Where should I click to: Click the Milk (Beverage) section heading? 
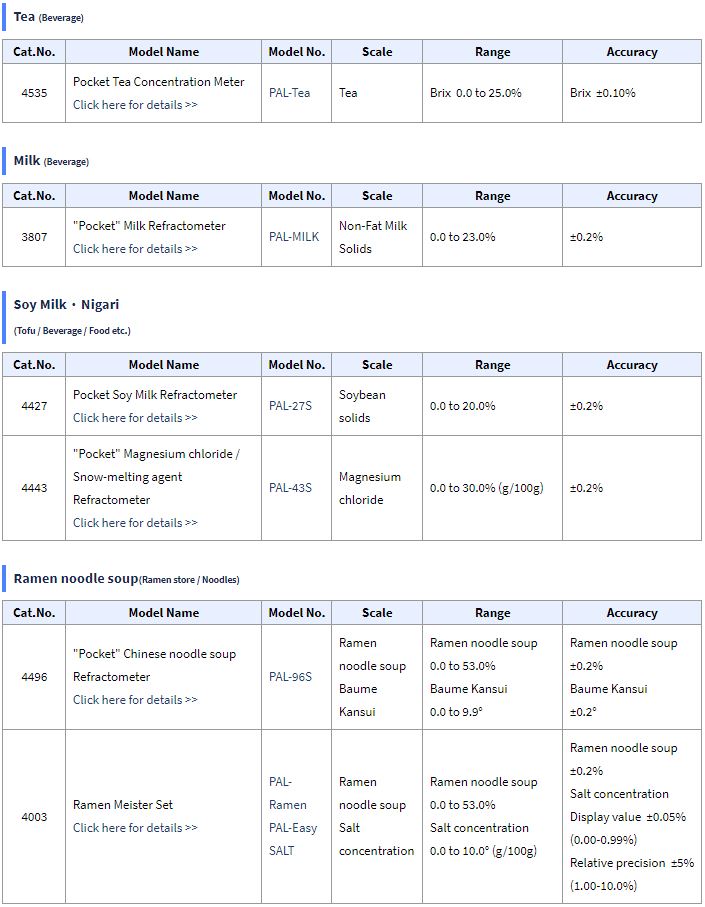[x=51, y=161]
